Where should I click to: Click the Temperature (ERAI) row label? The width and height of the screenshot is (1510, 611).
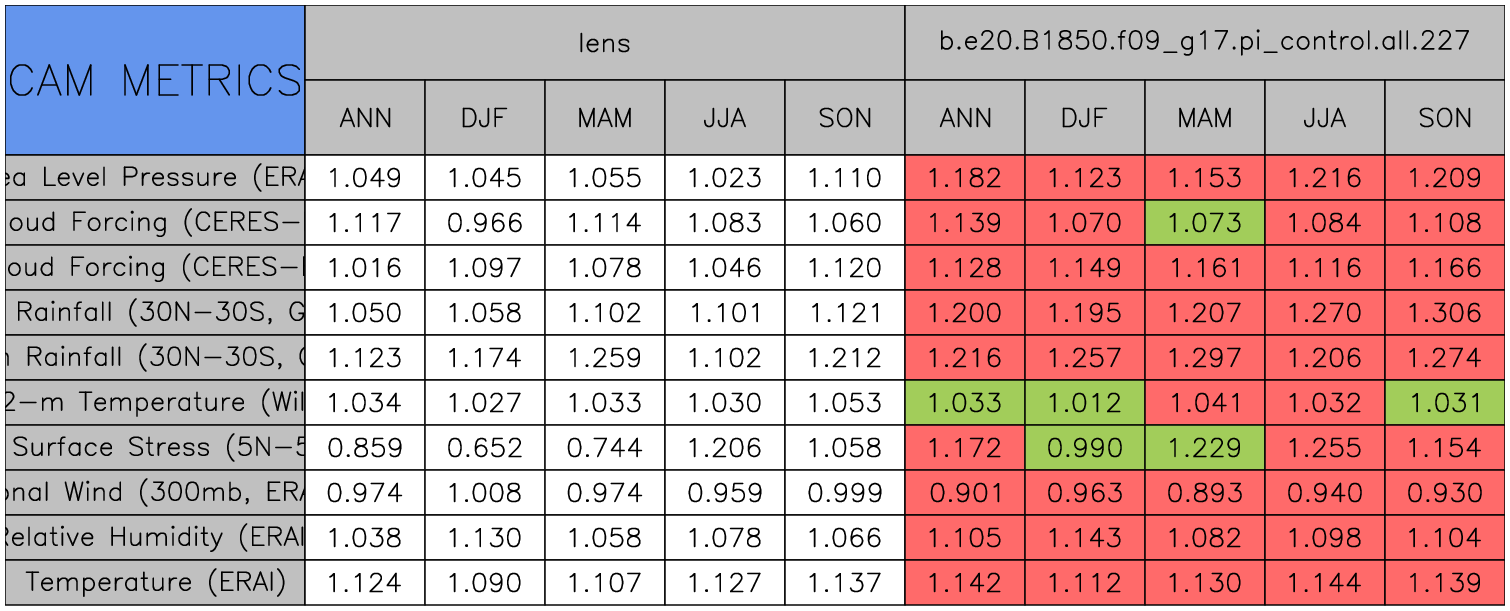click(155, 583)
